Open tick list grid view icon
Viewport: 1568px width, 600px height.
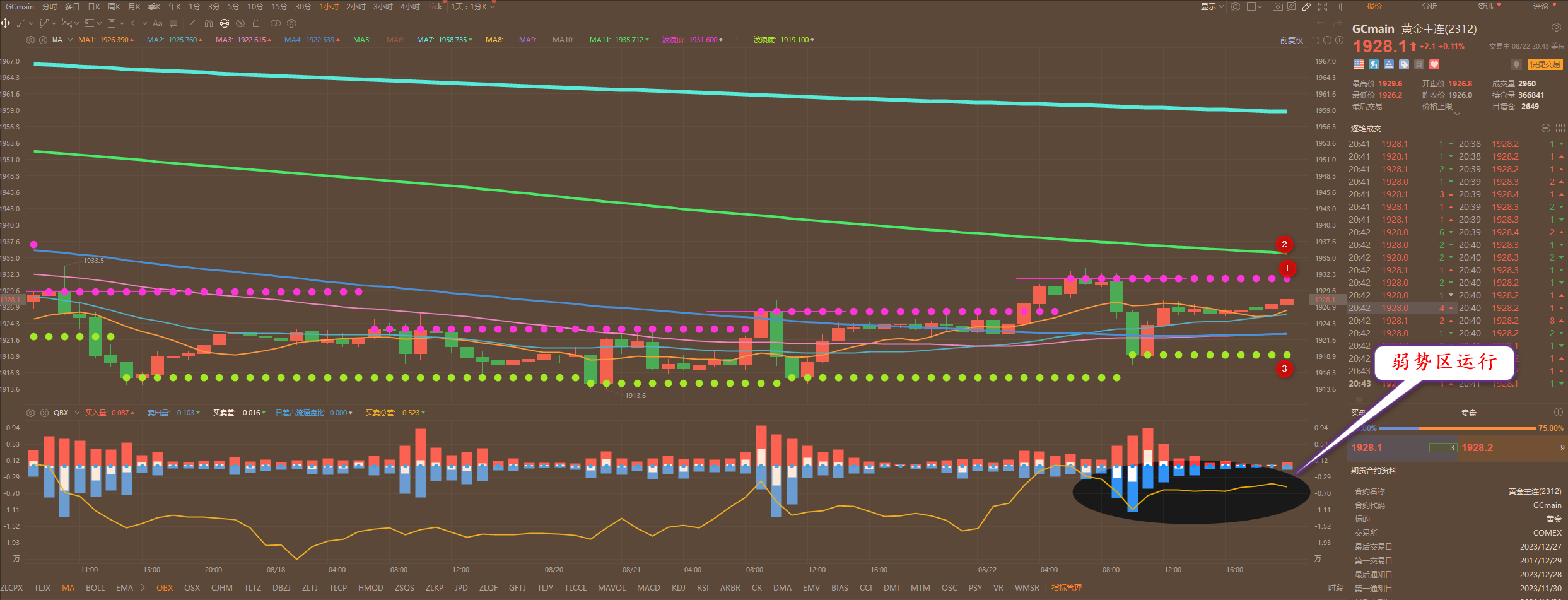[x=1560, y=128]
